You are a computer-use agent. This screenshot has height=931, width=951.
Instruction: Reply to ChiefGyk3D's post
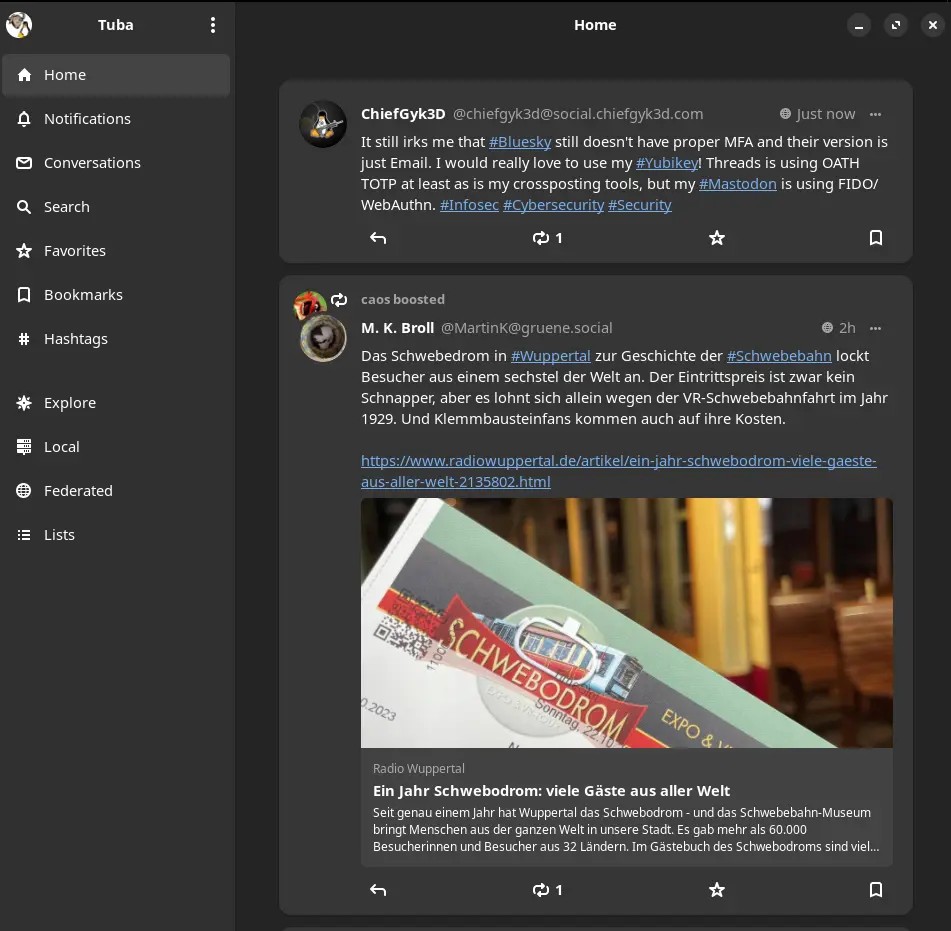(x=378, y=238)
